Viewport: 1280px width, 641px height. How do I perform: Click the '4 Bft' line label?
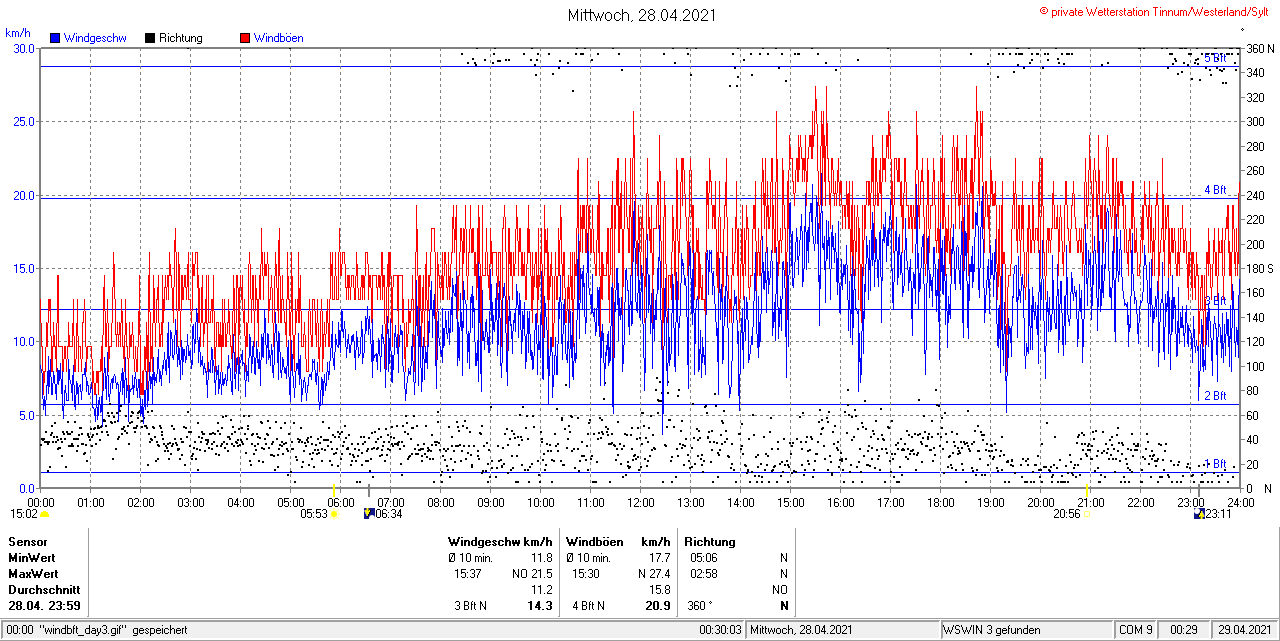click(1215, 189)
